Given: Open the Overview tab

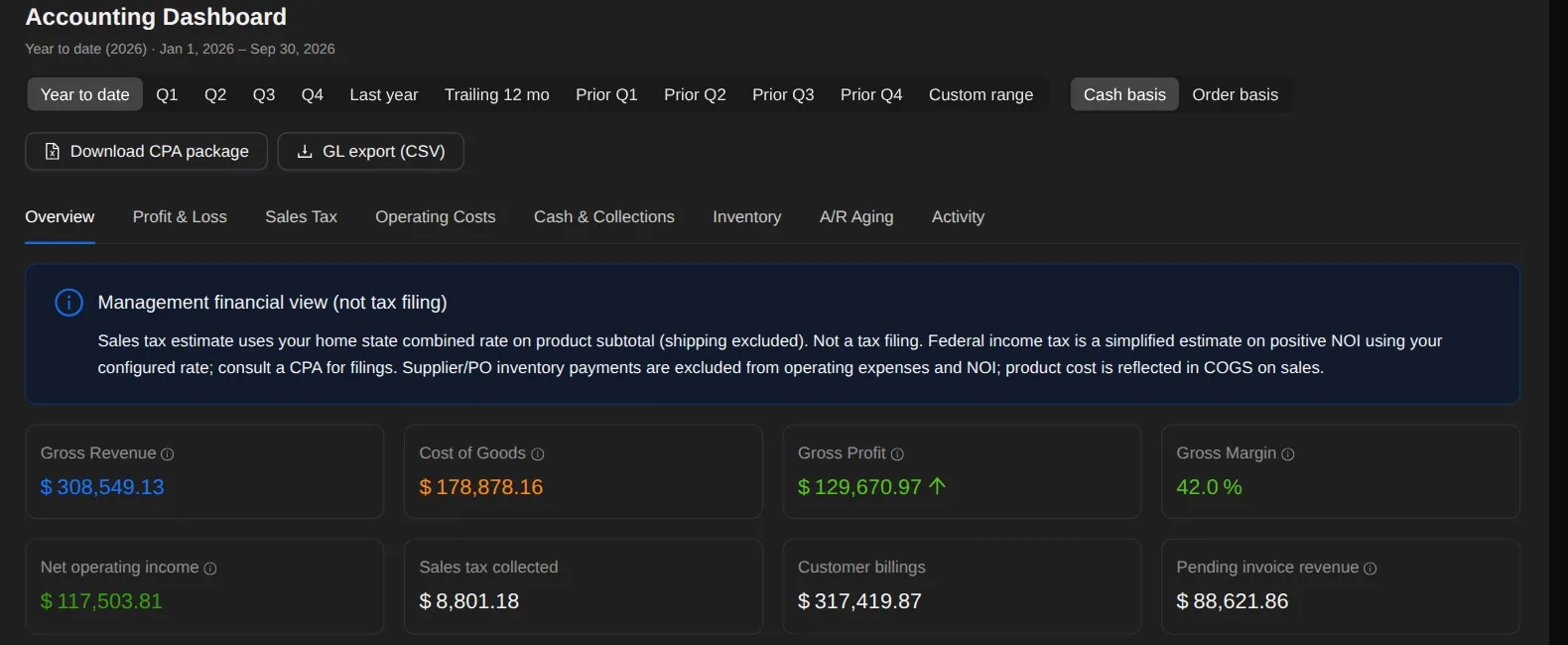Looking at the screenshot, I should pos(60,216).
